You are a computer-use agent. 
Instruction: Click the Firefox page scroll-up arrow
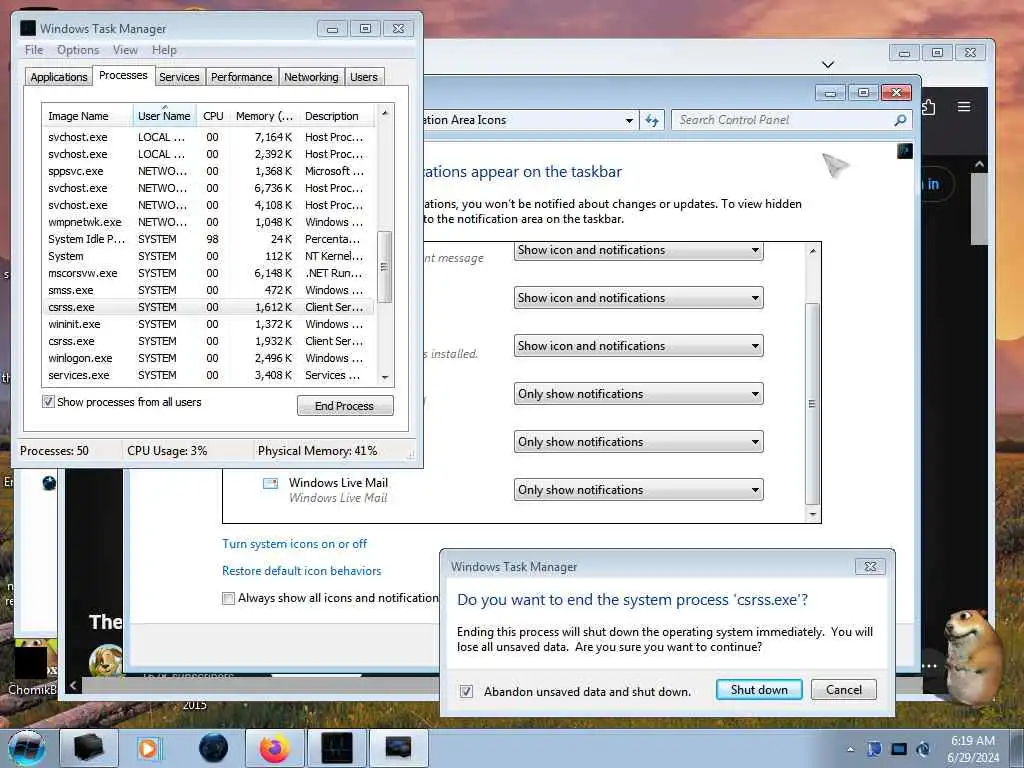(x=979, y=165)
